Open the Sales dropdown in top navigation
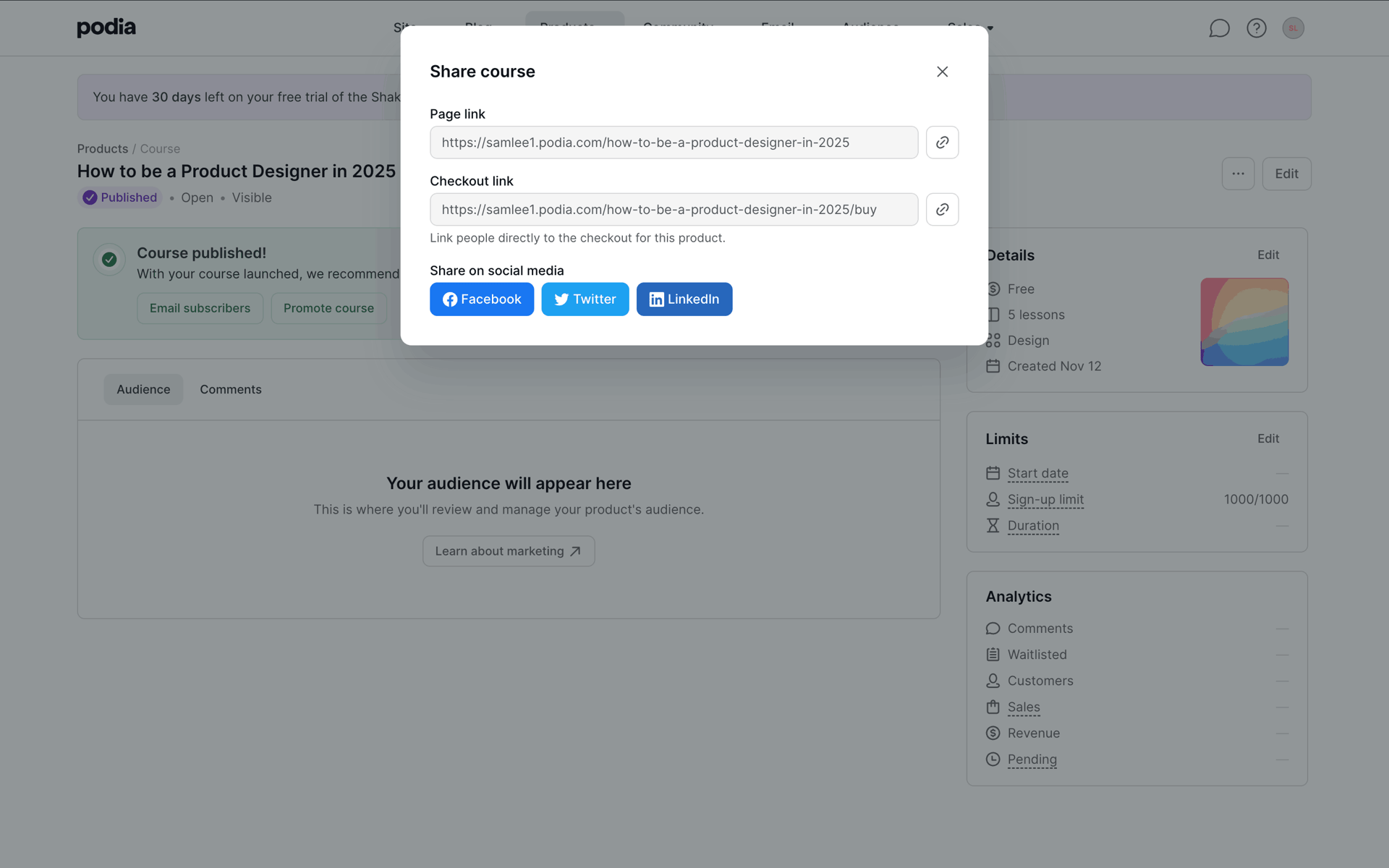The image size is (1389, 868). click(970, 27)
